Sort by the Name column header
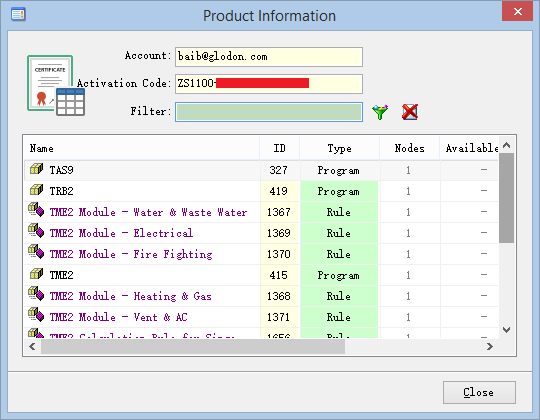The image size is (540, 420). tap(142, 148)
